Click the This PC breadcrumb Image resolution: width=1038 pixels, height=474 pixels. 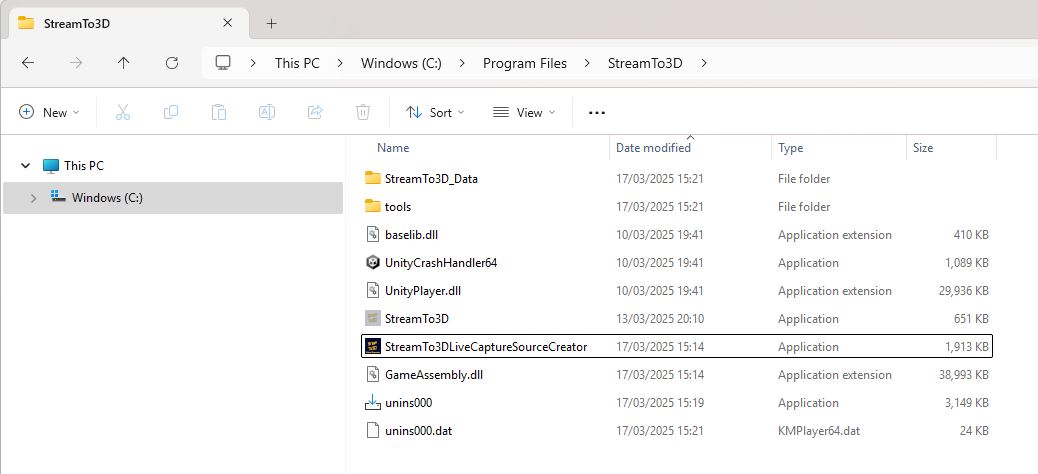coord(297,64)
